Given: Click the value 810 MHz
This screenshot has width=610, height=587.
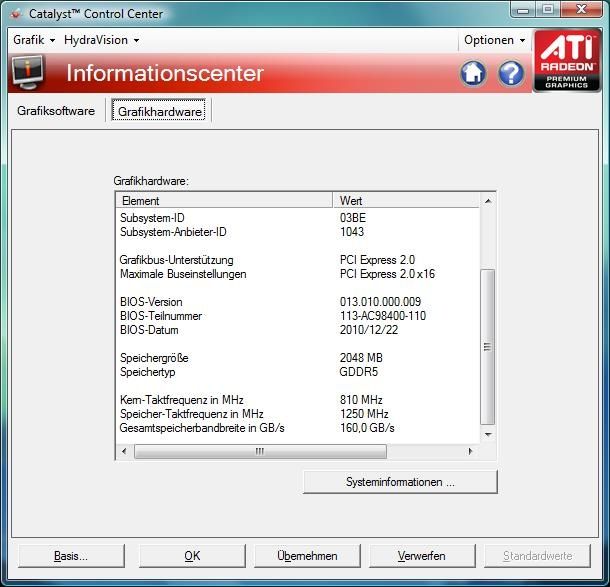Looking at the screenshot, I should tap(361, 400).
